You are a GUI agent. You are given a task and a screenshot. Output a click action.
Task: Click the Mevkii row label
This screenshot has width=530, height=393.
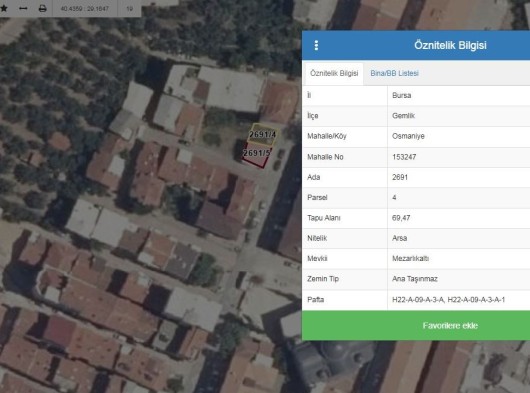(x=317, y=259)
